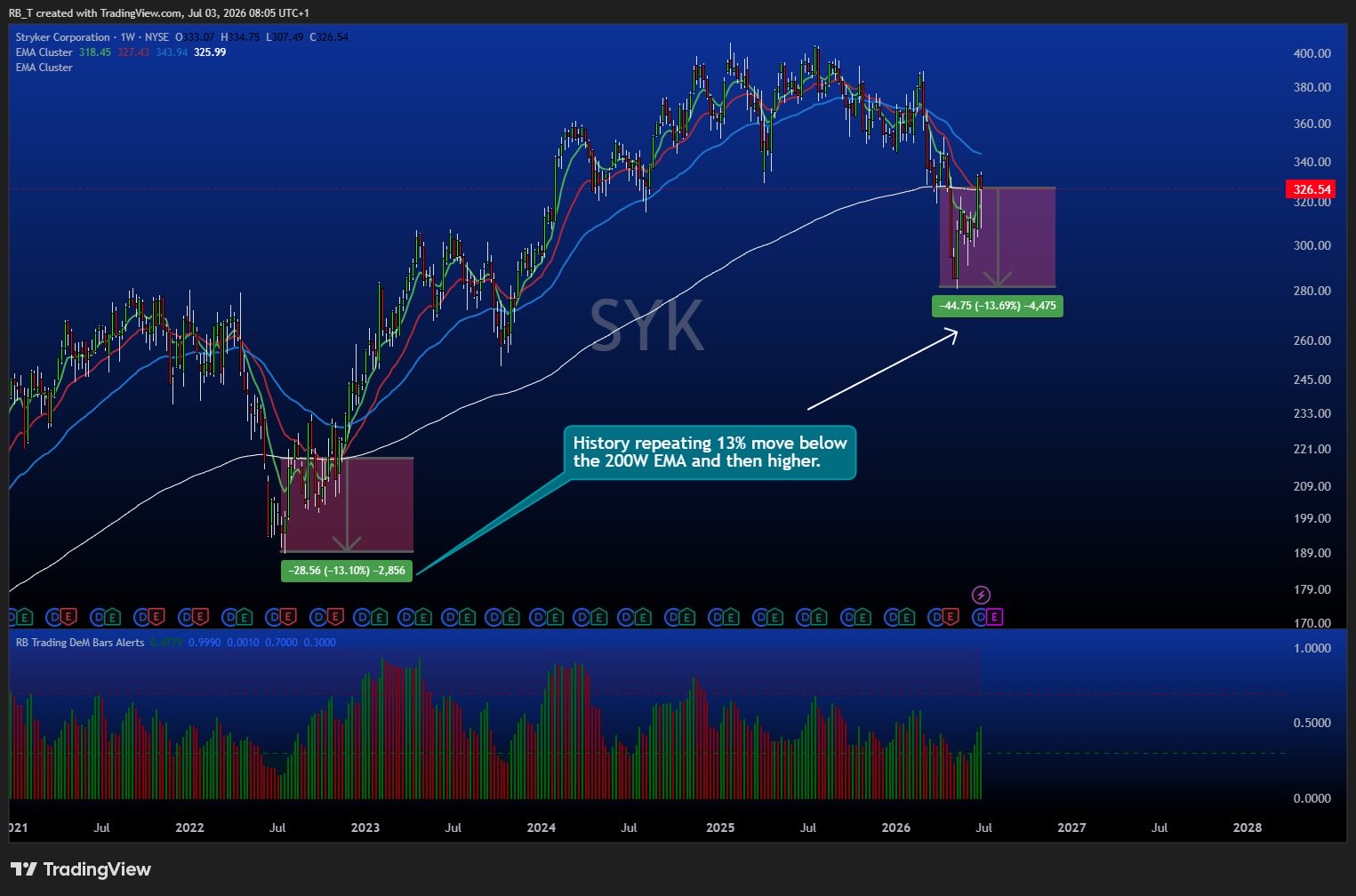Open the dividend D marker beside purple E

(981, 616)
